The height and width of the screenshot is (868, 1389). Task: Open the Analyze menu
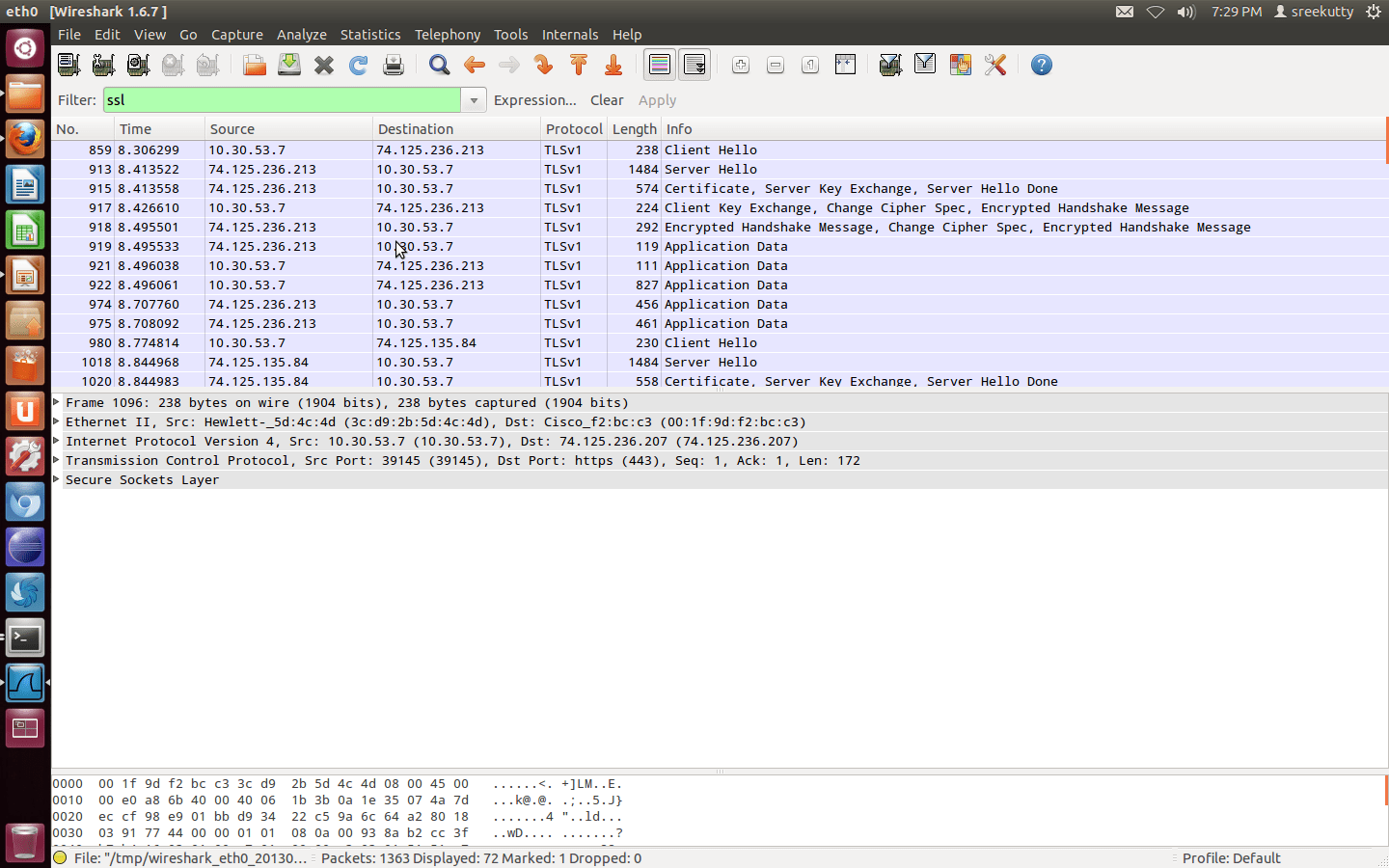tap(302, 35)
